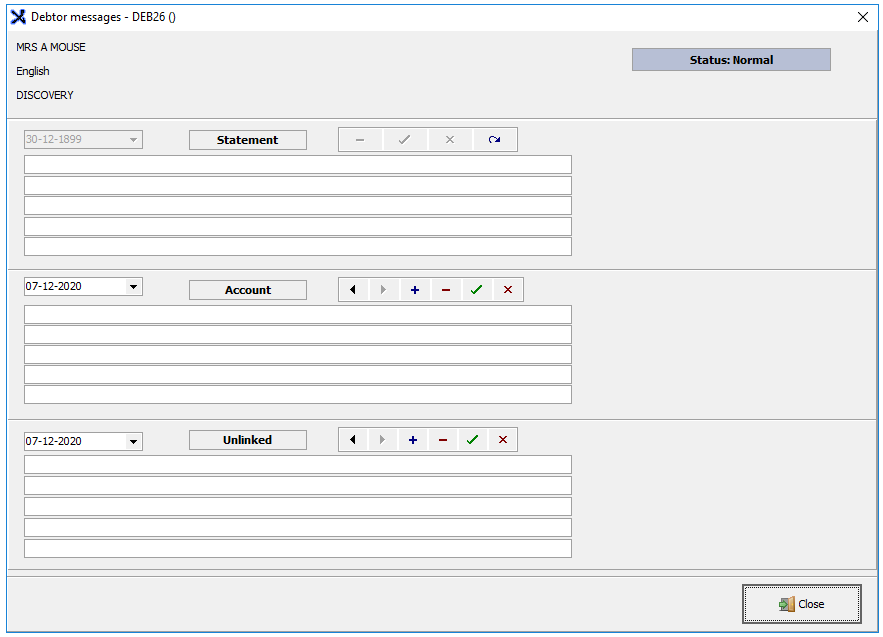This screenshot has width=883, height=637.
Task: Expand the Statement date dropdown
Action: pyautogui.click(x=134, y=140)
